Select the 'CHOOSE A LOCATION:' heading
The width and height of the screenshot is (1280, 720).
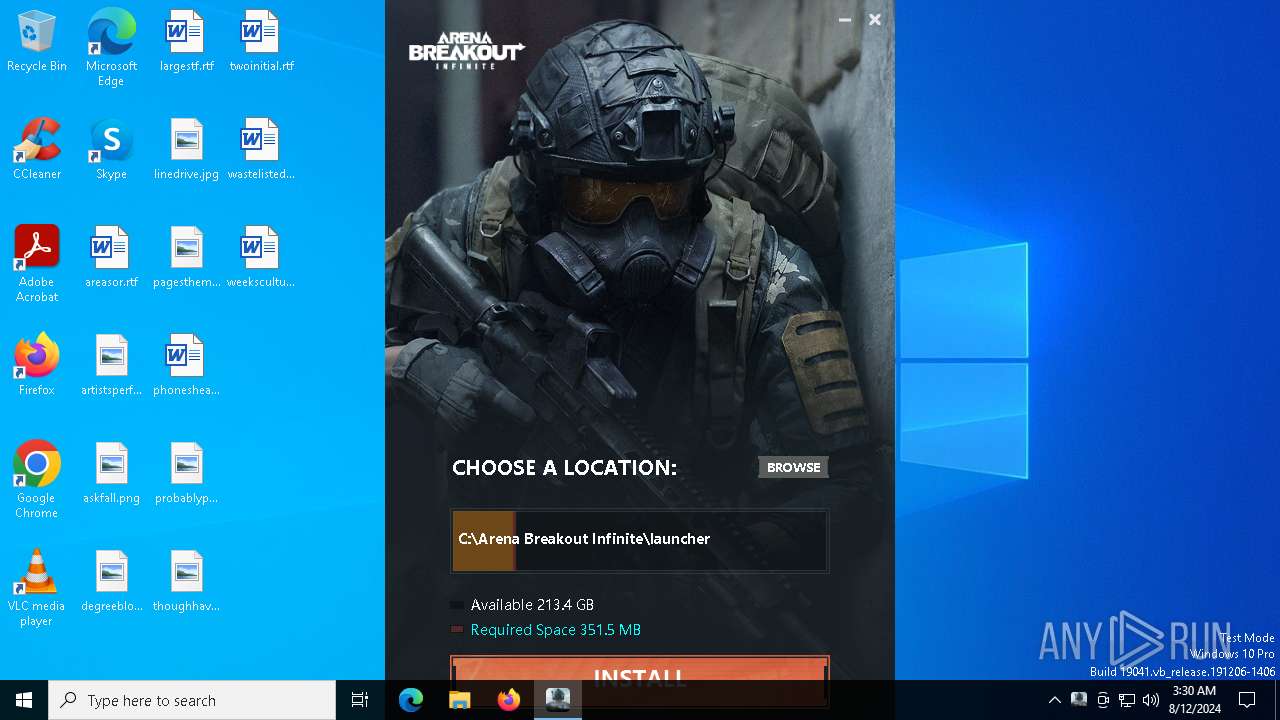[x=564, y=468]
